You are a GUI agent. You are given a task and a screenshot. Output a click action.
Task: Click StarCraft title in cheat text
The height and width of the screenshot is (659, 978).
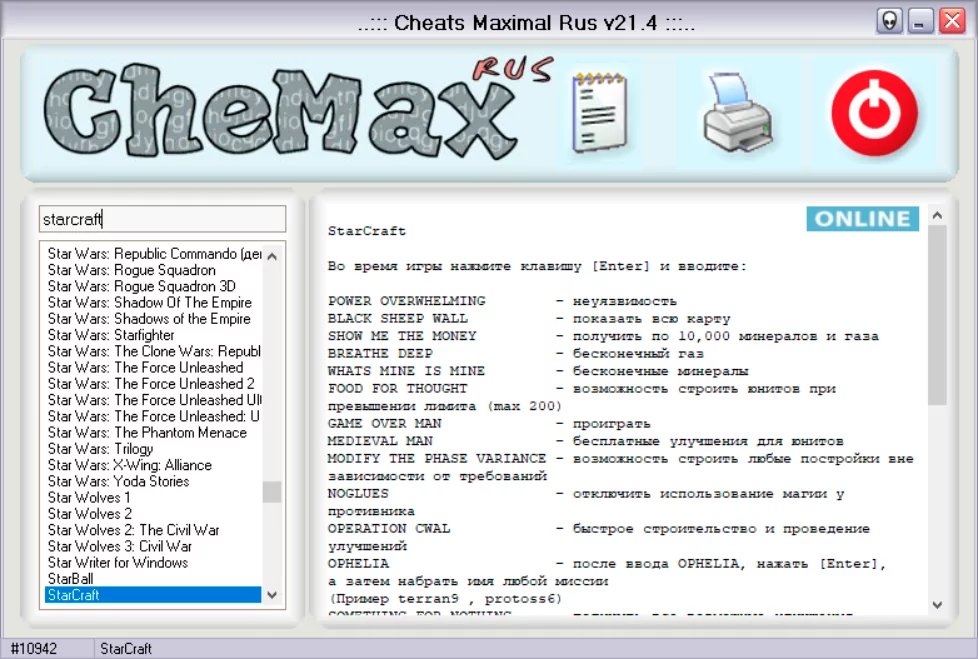click(x=367, y=231)
